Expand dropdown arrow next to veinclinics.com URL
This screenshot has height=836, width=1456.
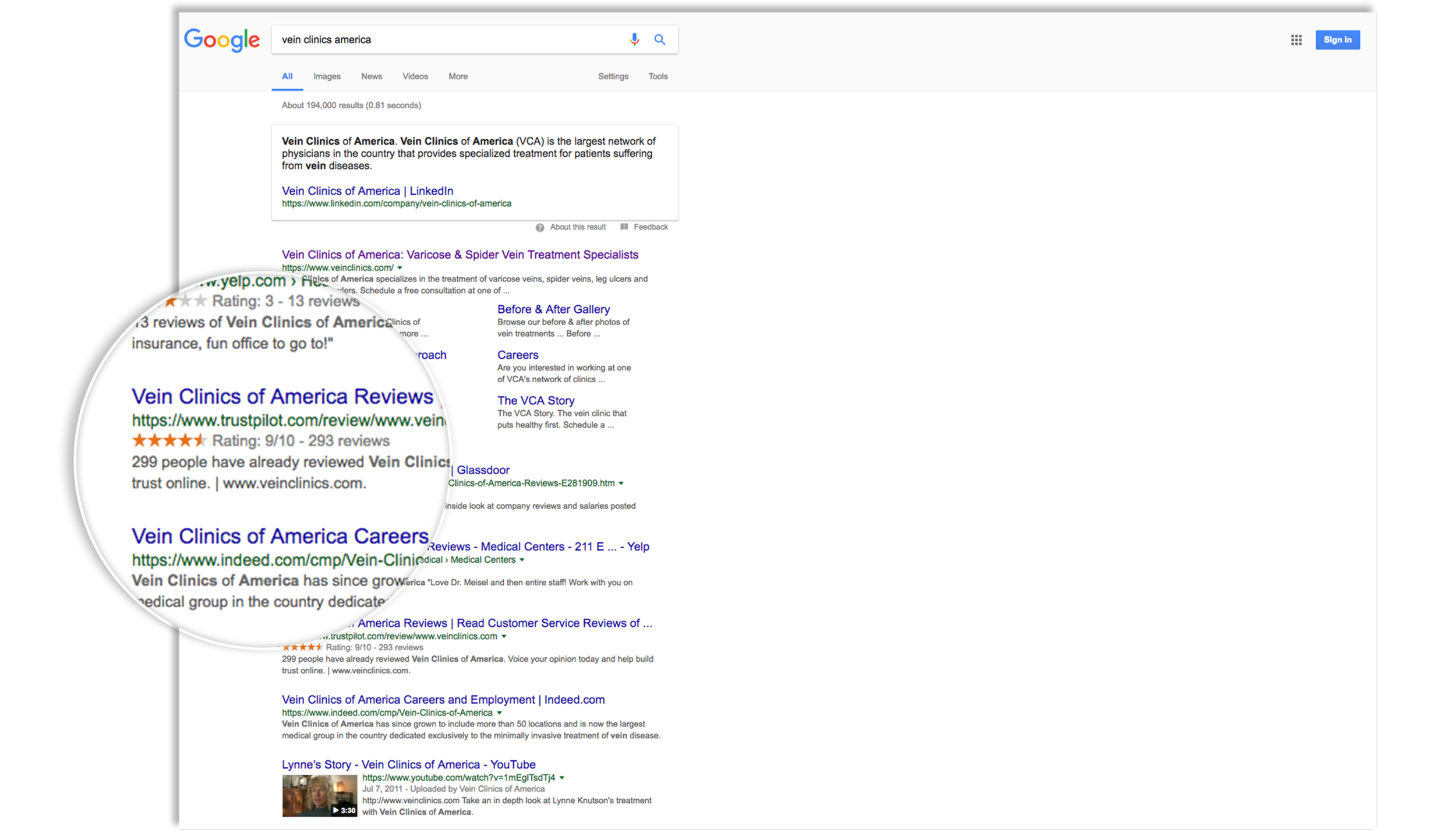(x=400, y=268)
